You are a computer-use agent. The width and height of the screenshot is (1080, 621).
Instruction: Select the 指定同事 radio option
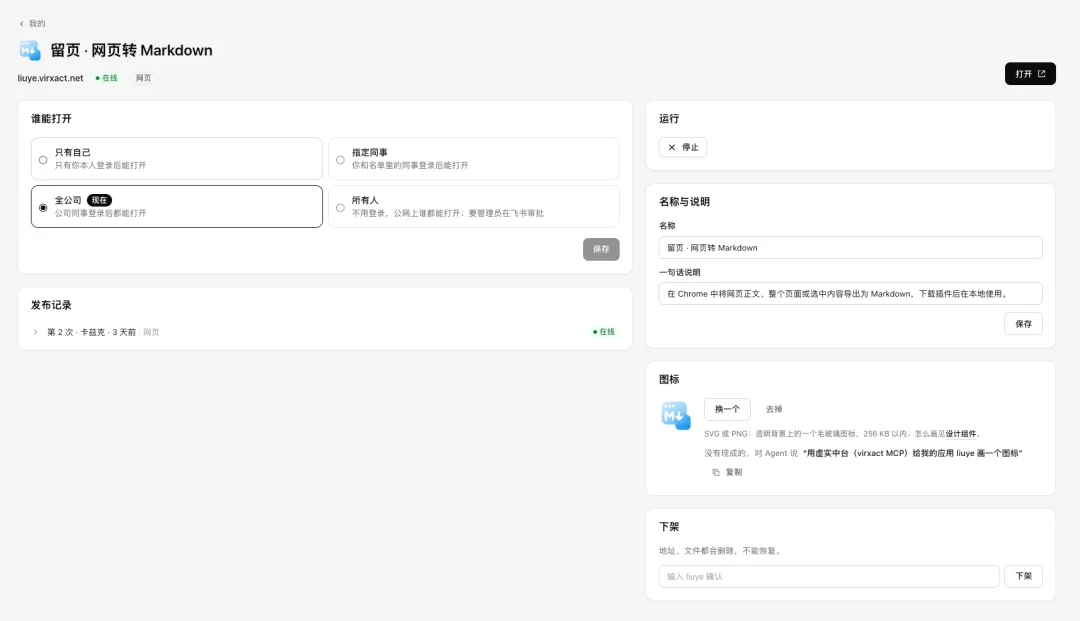coord(340,160)
